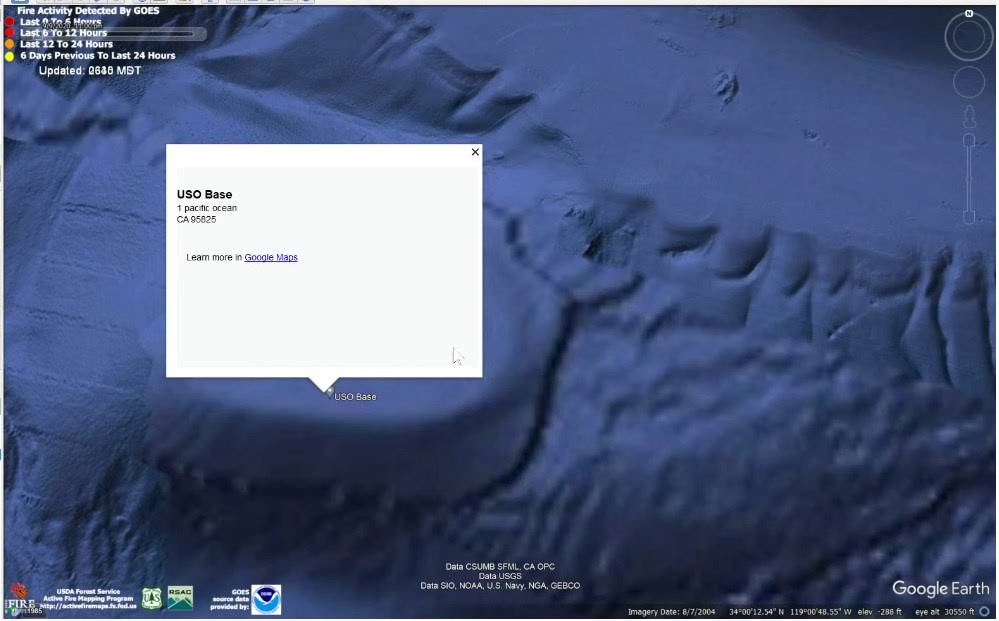Image resolution: width=999 pixels, height=621 pixels.
Task: Select the Pegman street view icon
Action: coord(969,118)
